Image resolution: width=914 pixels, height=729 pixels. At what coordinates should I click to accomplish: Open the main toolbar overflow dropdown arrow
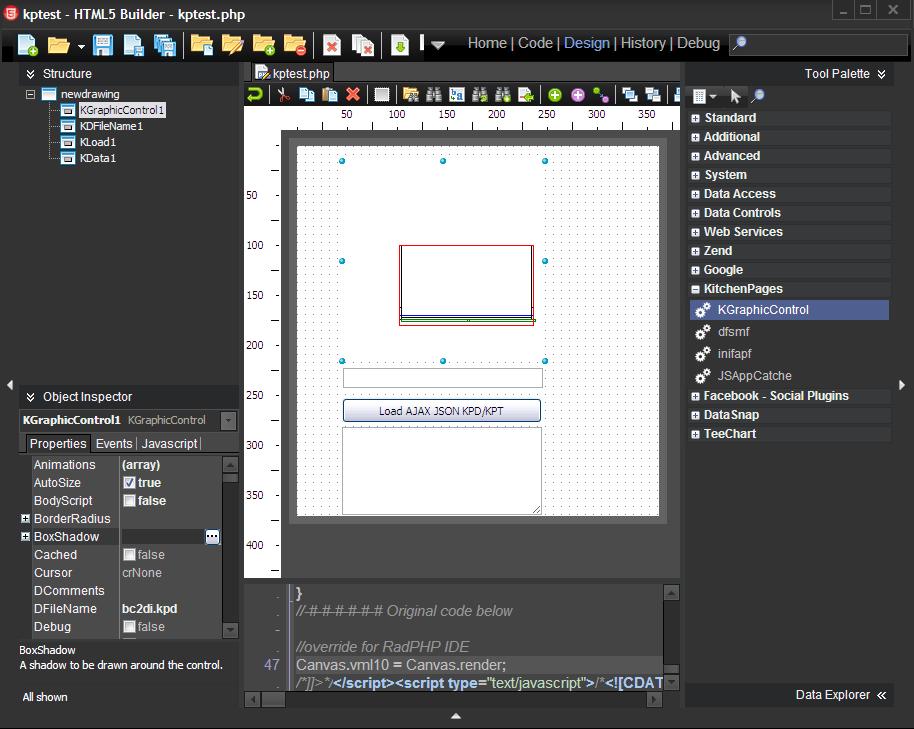(x=438, y=45)
